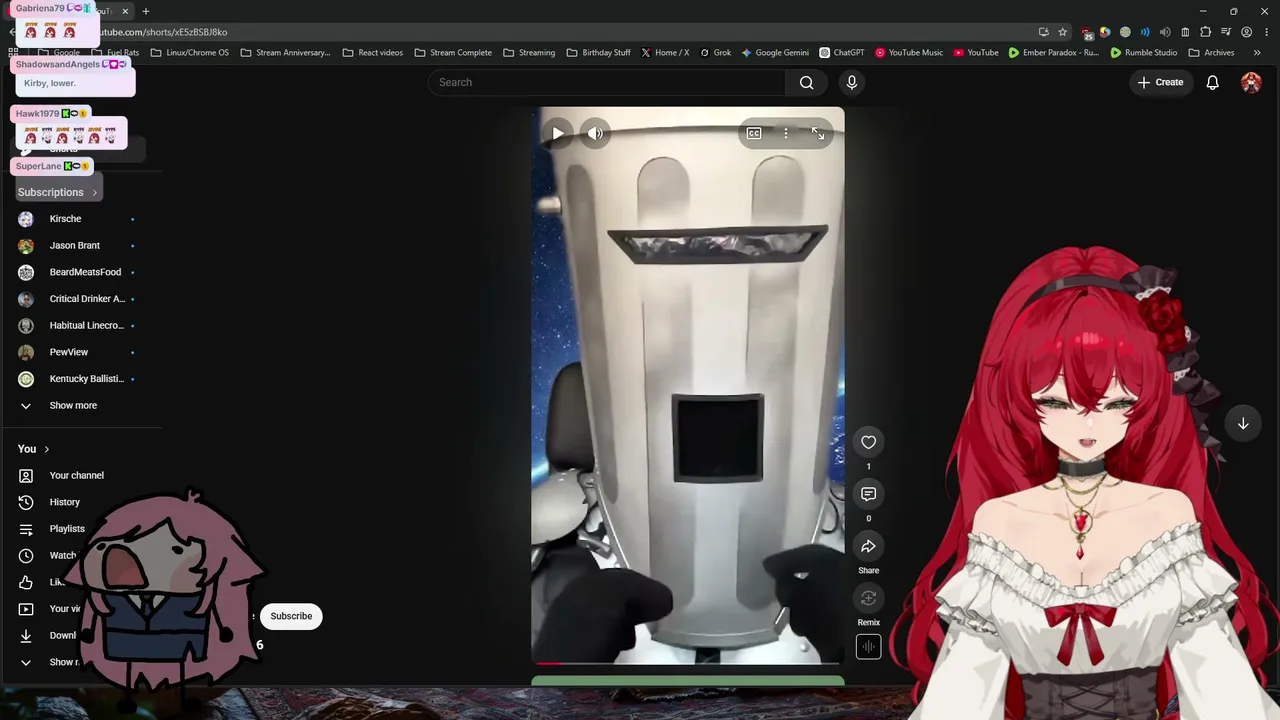This screenshot has height=720, width=1280.
Task: Open Downloads arrow icon
Action: (26, 635)
